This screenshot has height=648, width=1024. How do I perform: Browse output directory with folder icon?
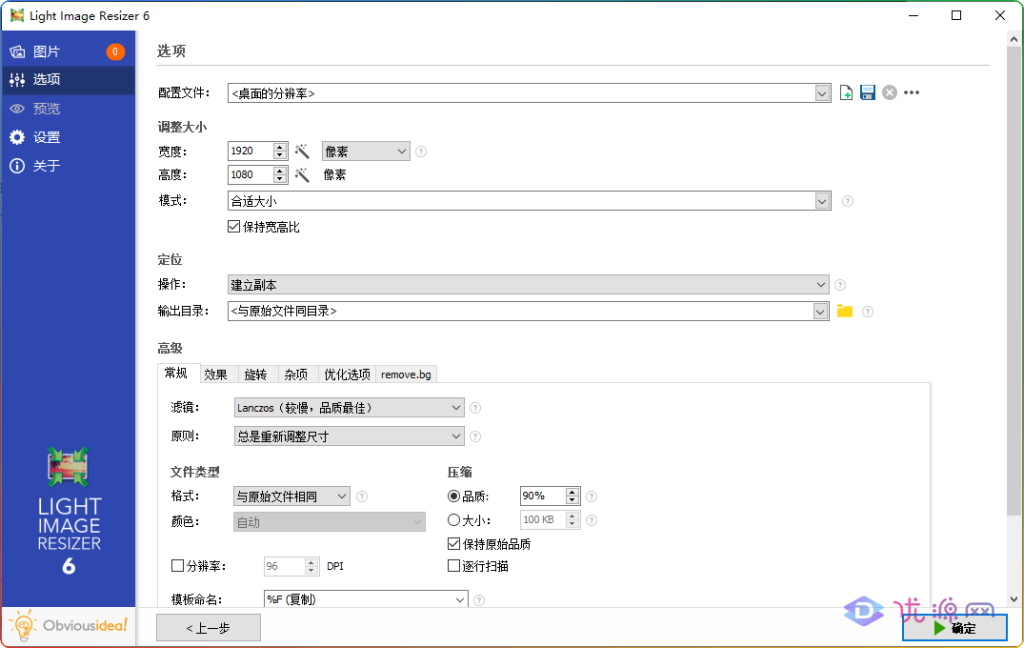point(845,311)
